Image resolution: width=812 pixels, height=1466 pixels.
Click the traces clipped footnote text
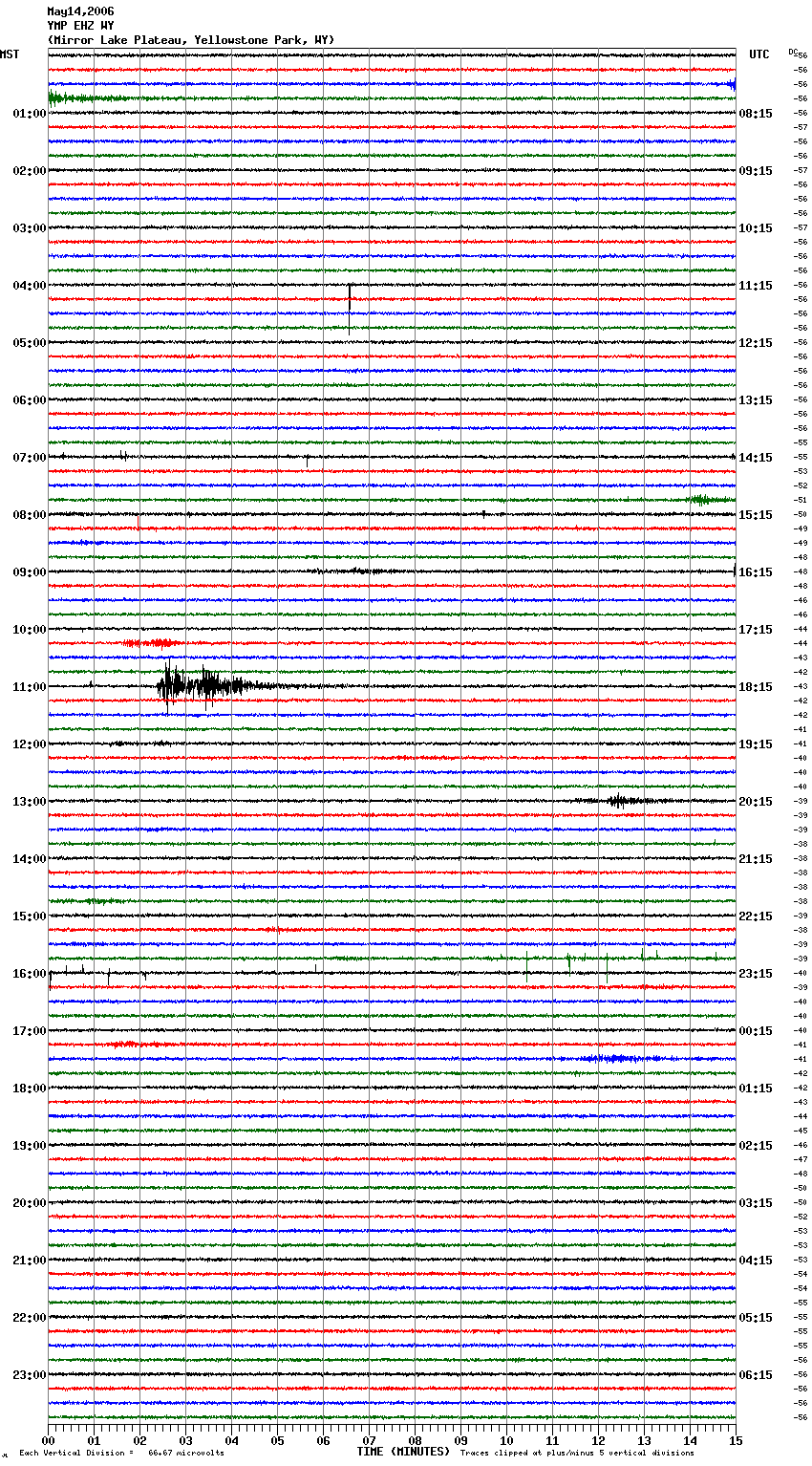click(x=577, y=1453)
